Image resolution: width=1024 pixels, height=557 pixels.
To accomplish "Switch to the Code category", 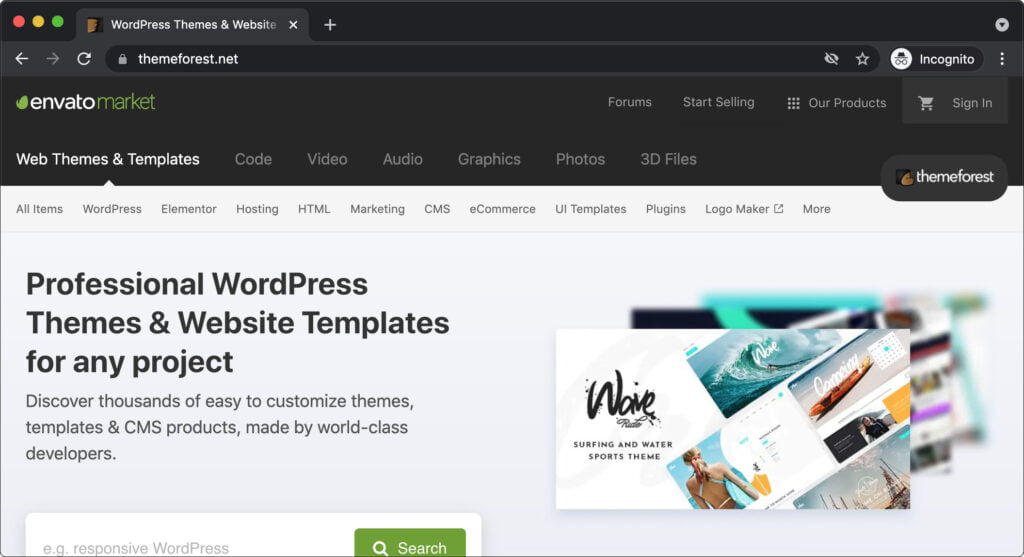I will (x=253, y=159).
